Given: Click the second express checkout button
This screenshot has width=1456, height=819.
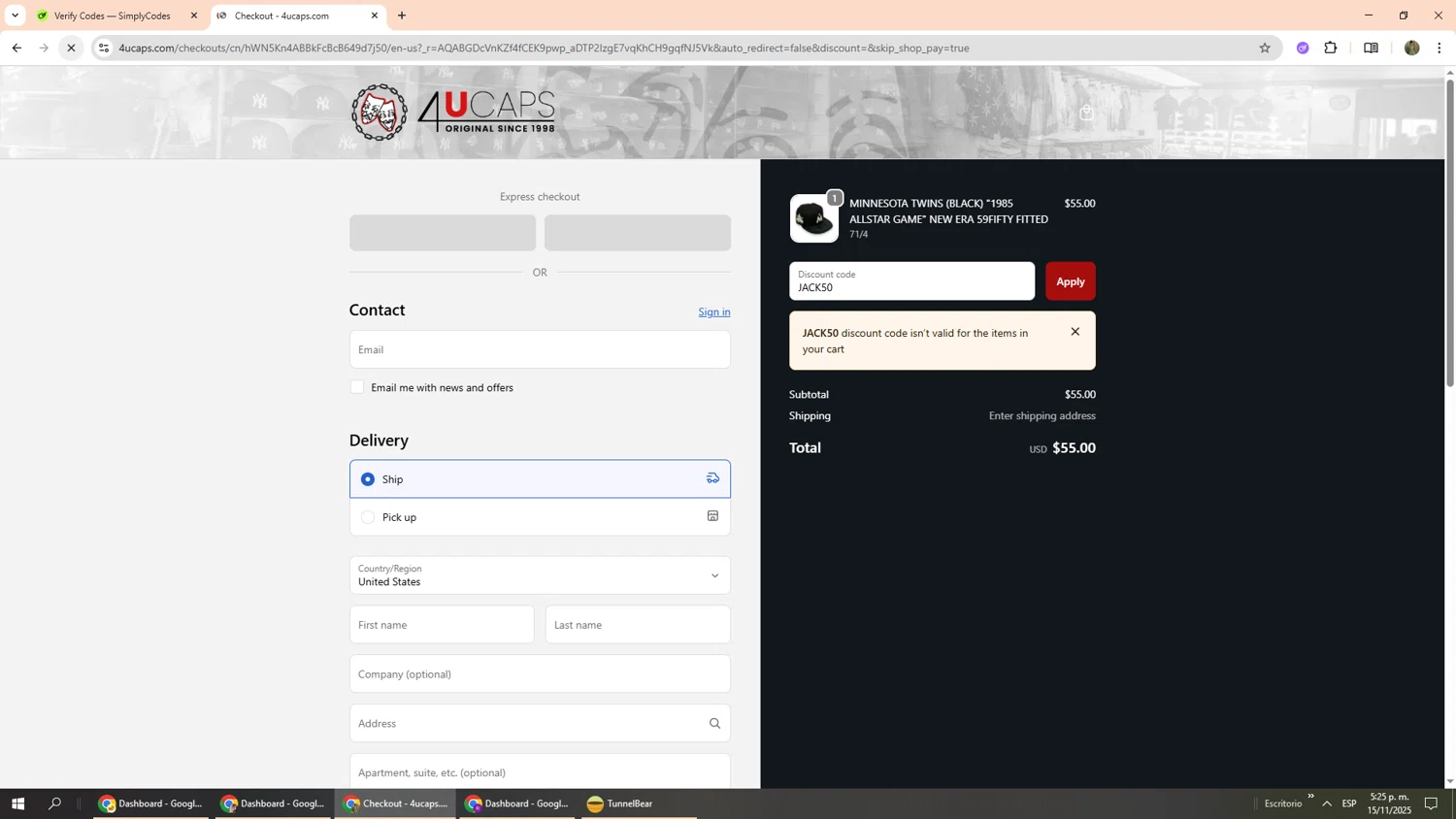Looking at the screenshot, I should [638, 233].
